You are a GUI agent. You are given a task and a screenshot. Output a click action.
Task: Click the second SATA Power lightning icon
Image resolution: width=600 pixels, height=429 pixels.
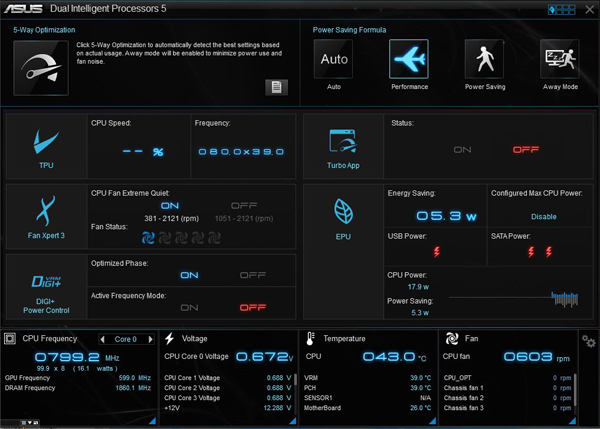549,251
